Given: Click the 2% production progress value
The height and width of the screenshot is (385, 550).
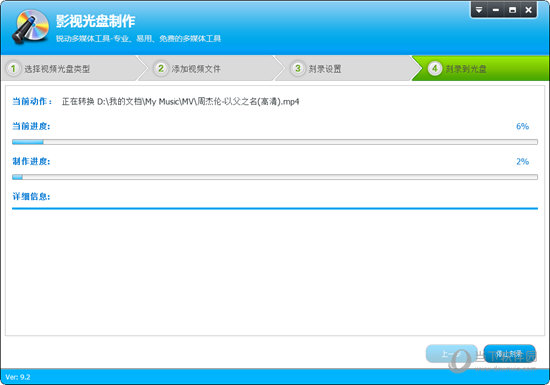Looking at the screenshot, I should (522, 162).
